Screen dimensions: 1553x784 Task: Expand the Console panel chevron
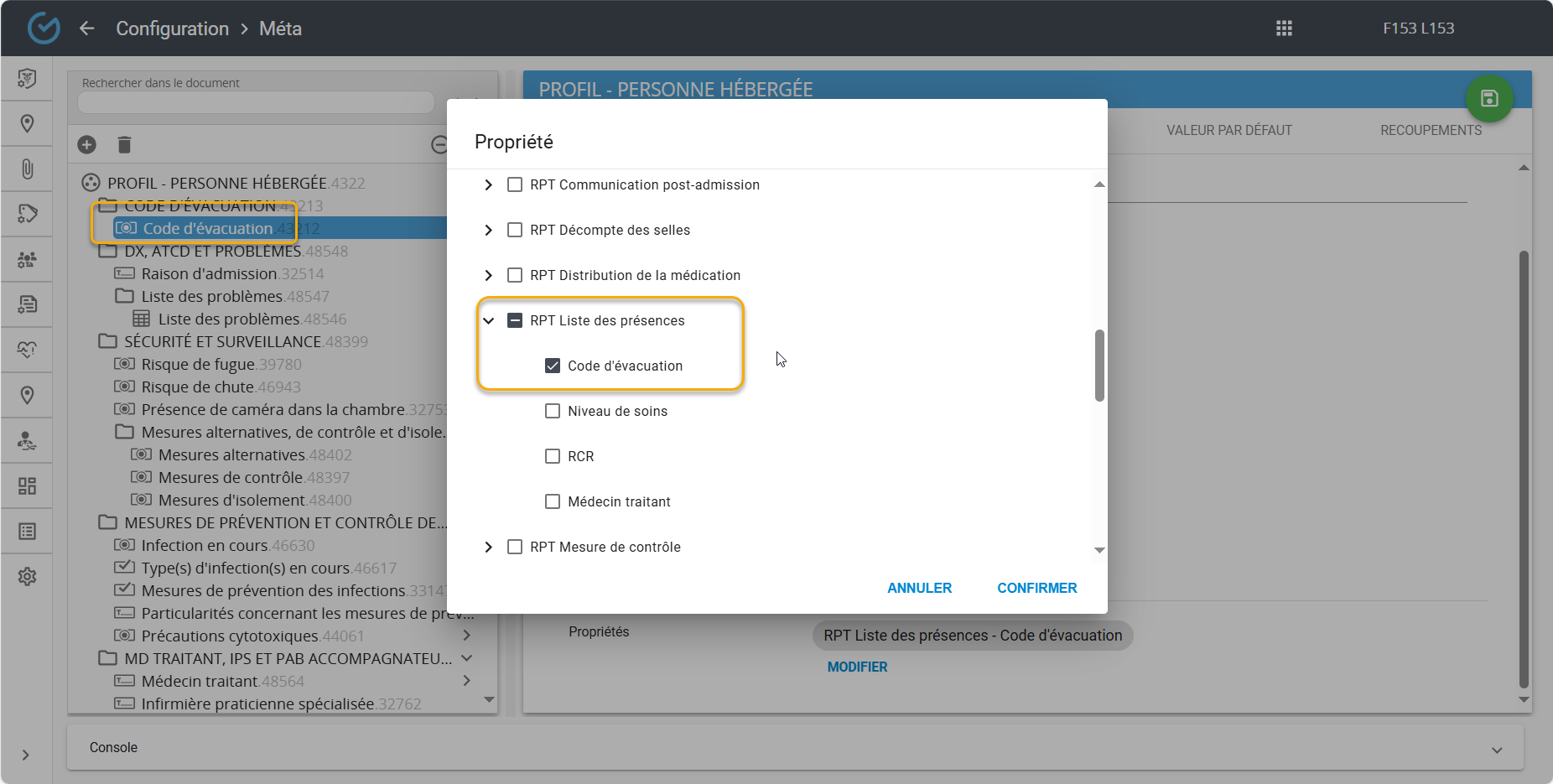[1497, 750]
